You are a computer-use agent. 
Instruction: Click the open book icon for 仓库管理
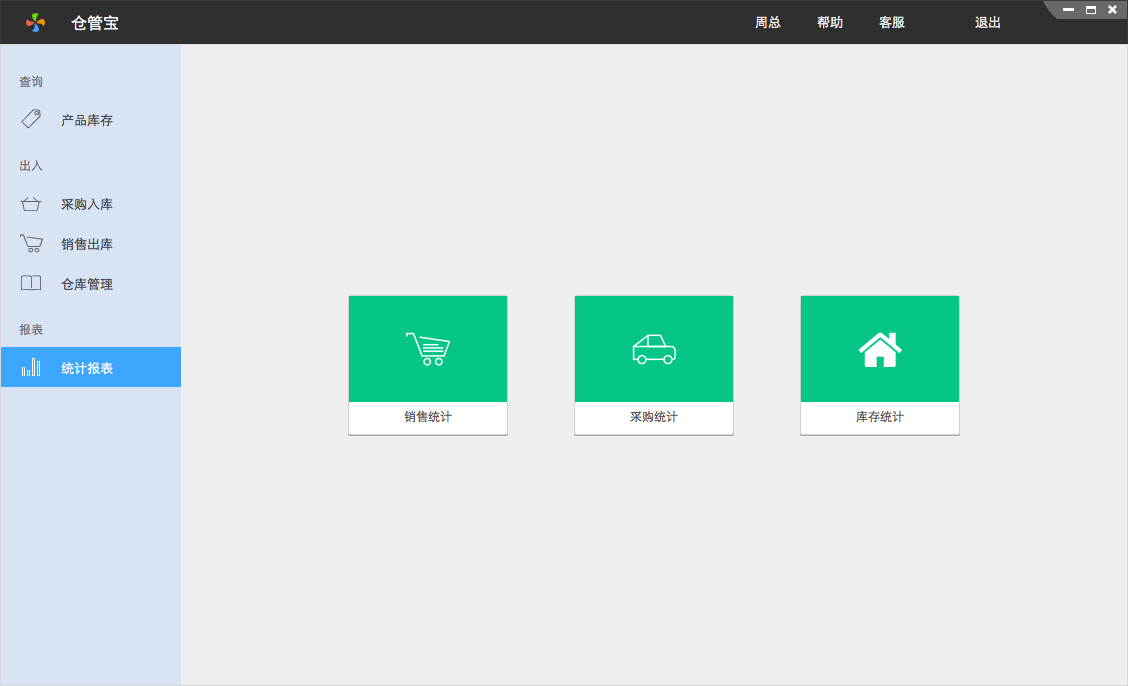[x=31, y=284]
